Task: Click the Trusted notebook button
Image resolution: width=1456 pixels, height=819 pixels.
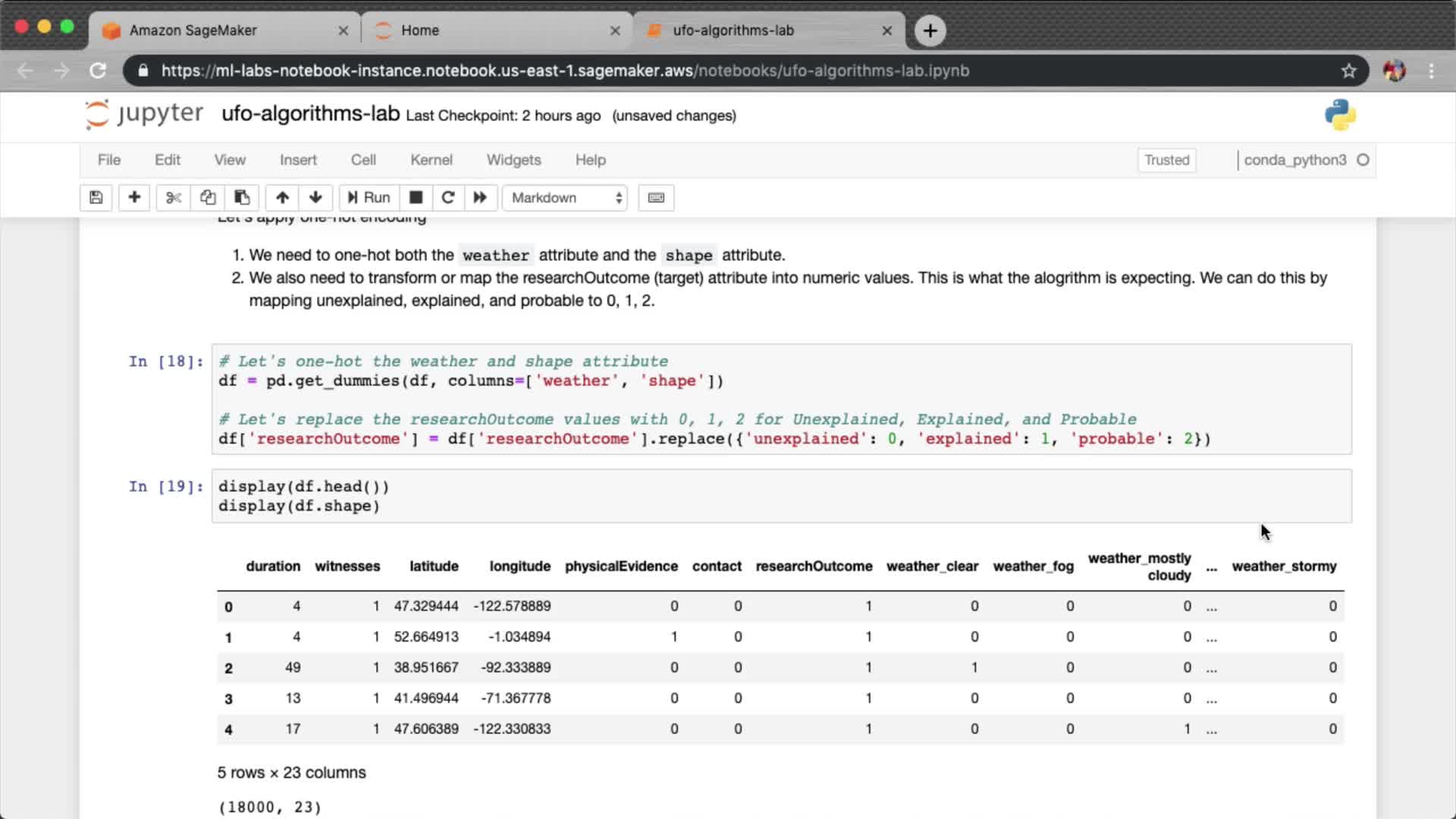Action: point(1166,160)
